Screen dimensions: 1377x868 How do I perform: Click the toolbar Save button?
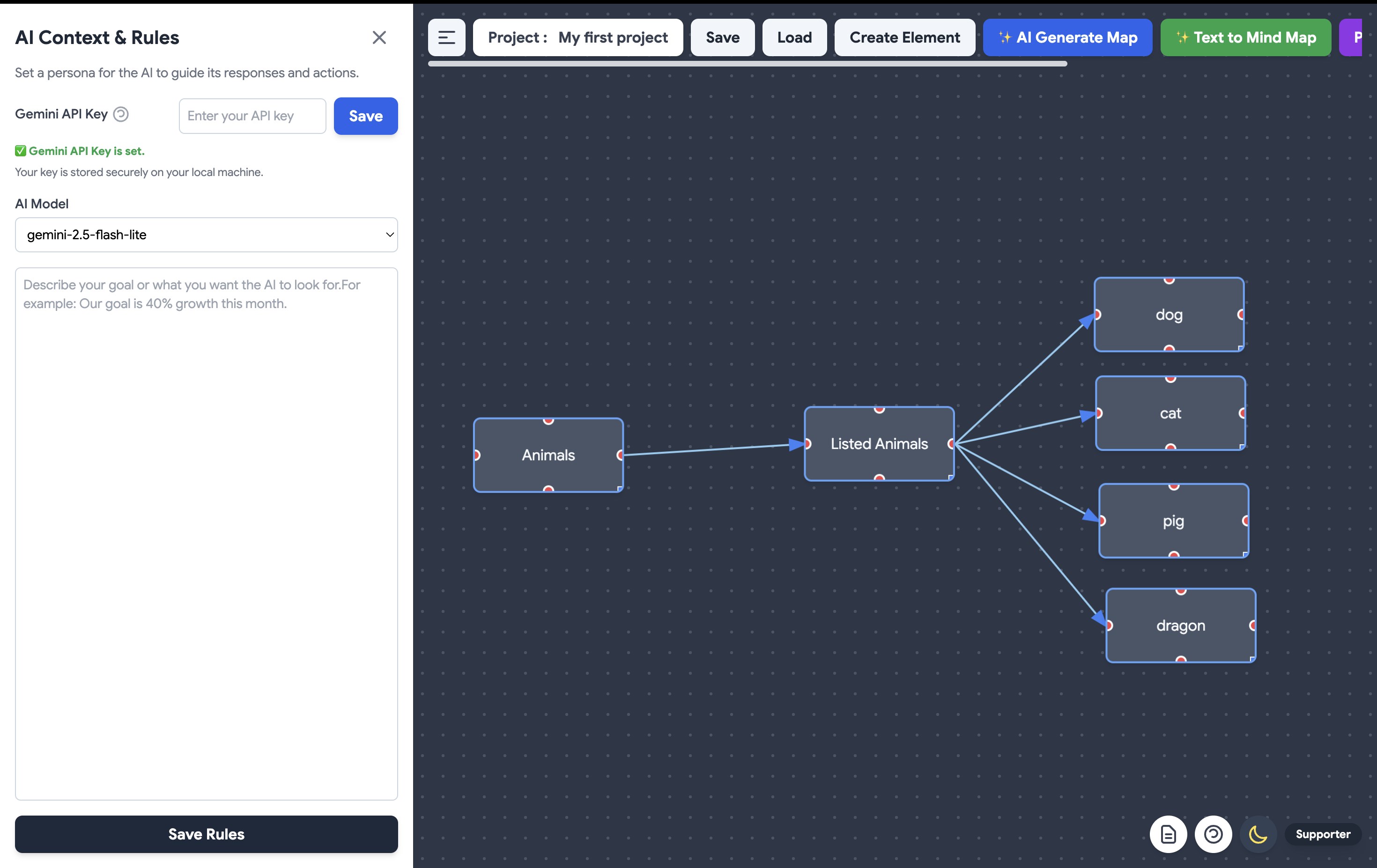[722, 38]
